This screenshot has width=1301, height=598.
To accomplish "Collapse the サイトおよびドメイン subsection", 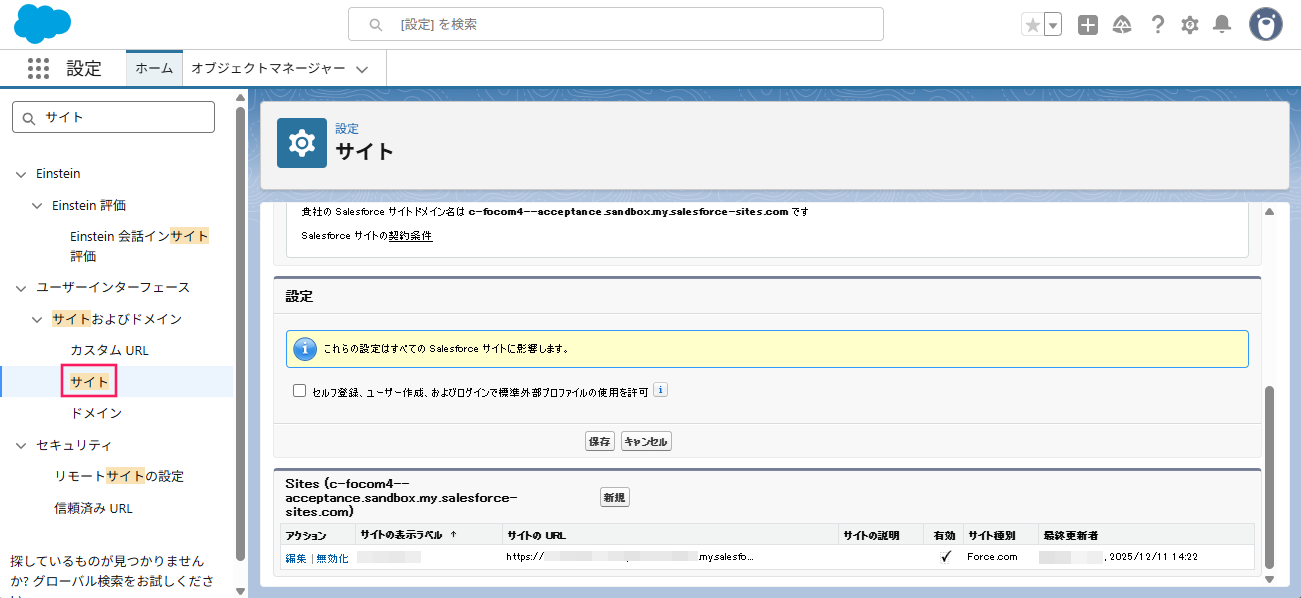I will pos(38,319).
